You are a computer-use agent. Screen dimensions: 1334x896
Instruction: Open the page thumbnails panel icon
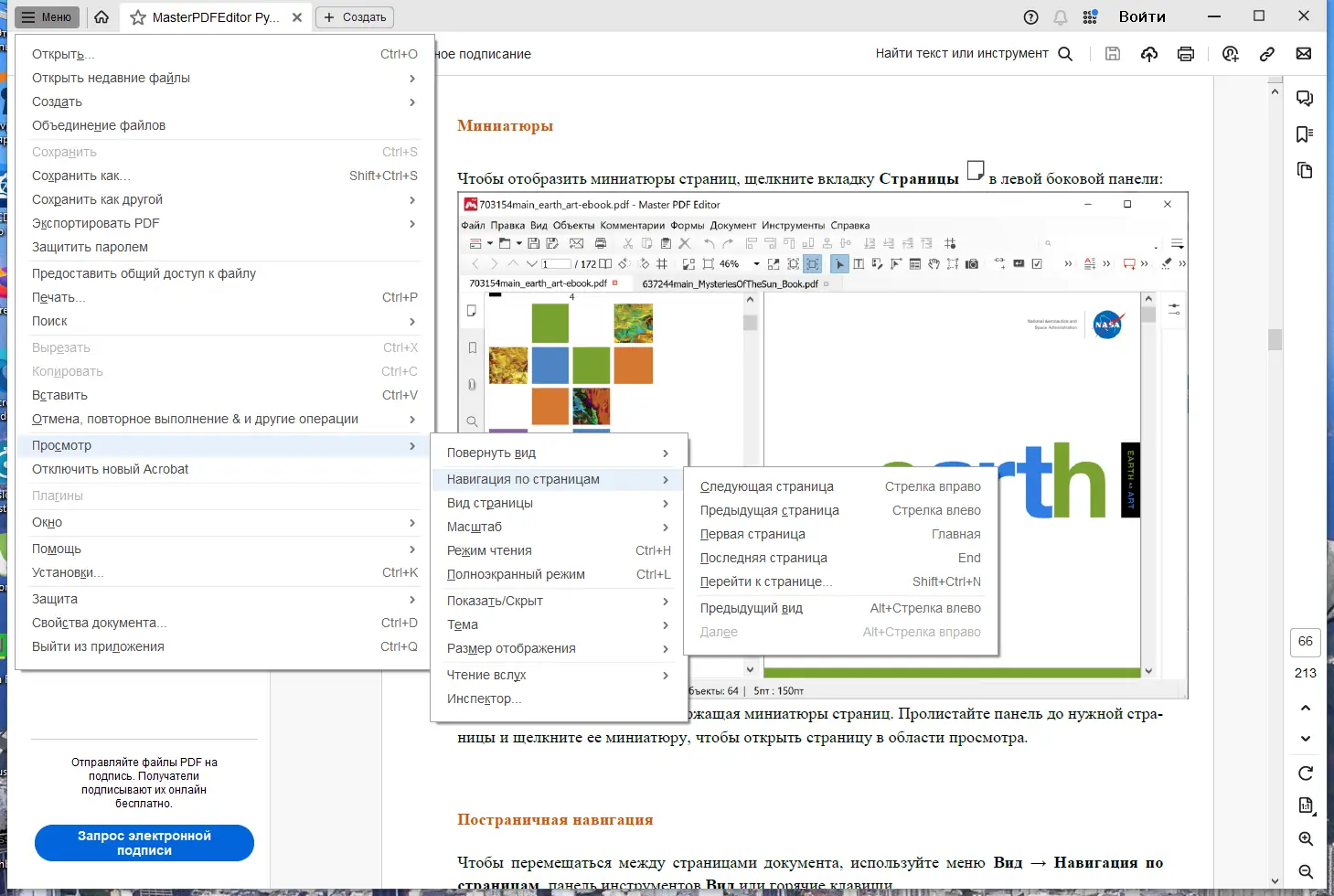point(1305,171)
